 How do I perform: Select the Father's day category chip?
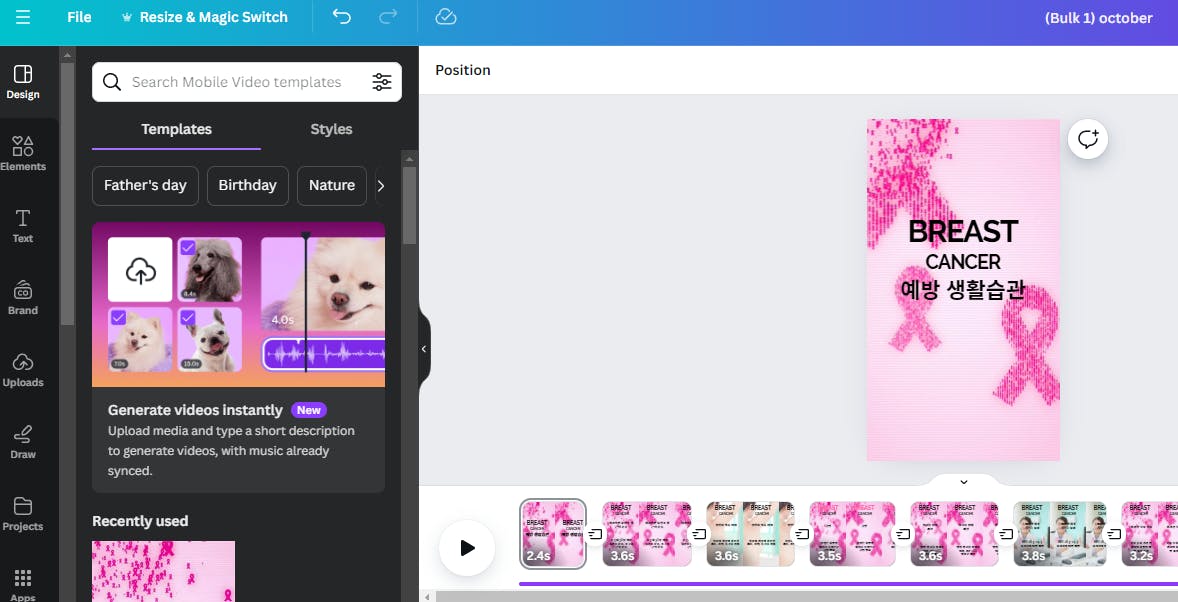coord(145,186)
